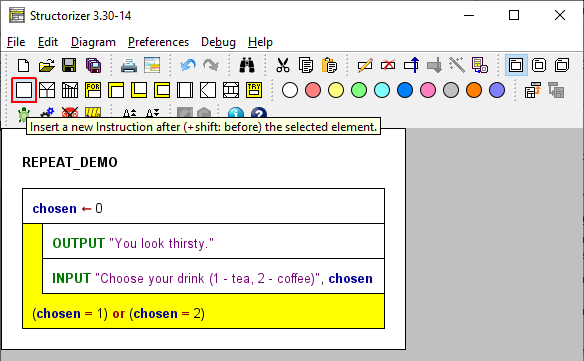Open the File menu
This screenshot has width=584, height=361.
(x=16, y=42)
